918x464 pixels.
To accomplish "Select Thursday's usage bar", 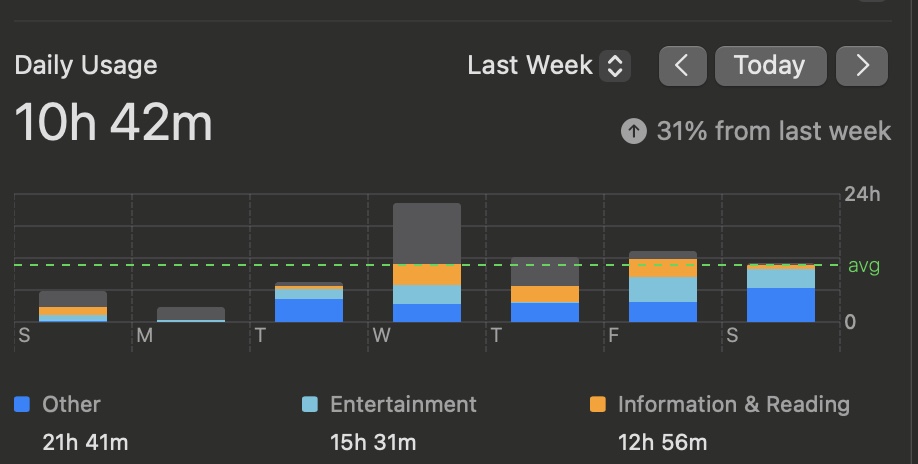I will pyautogui.click(x=545, y=290).
